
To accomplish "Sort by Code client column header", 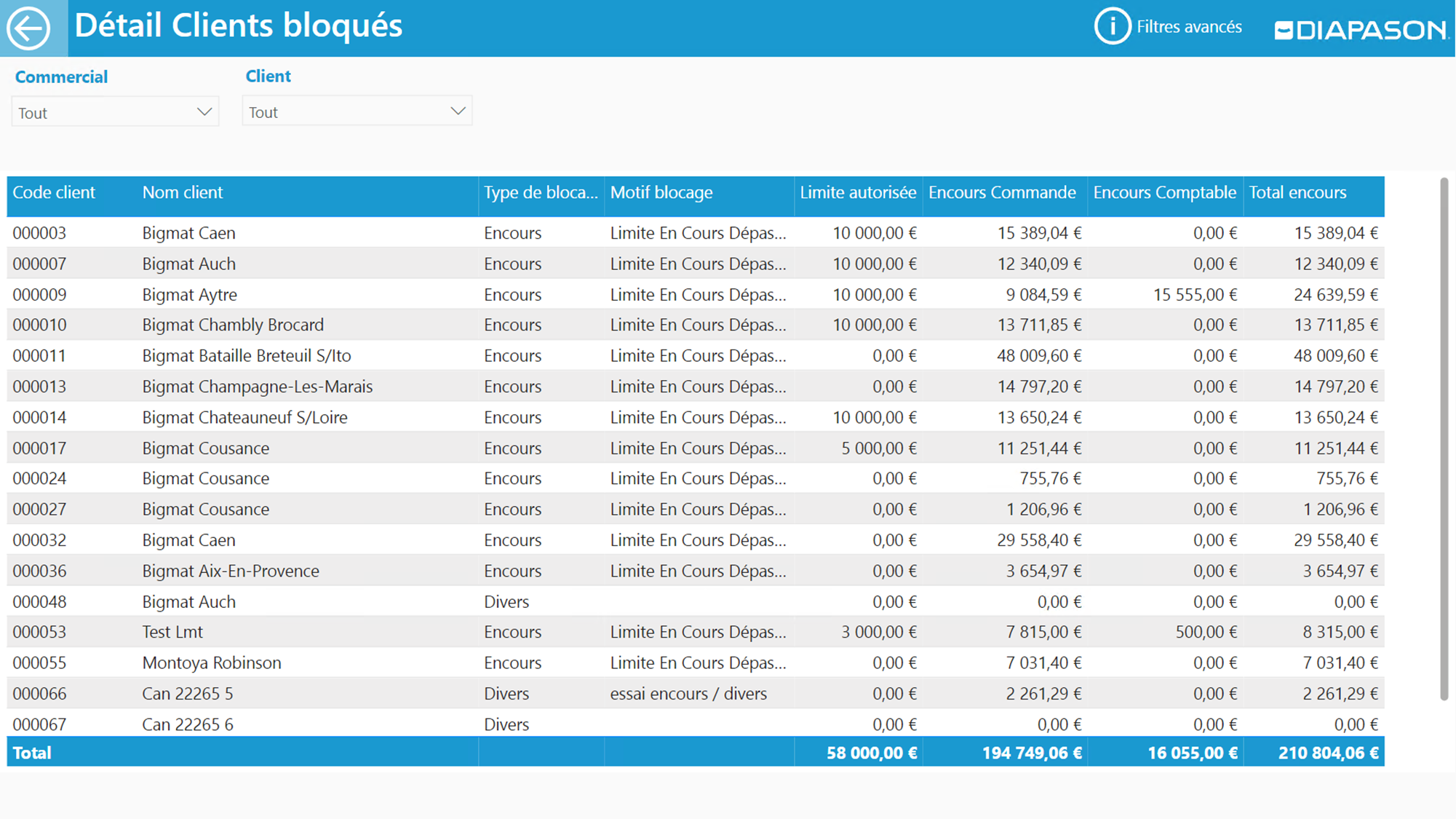I will [54, 193].
